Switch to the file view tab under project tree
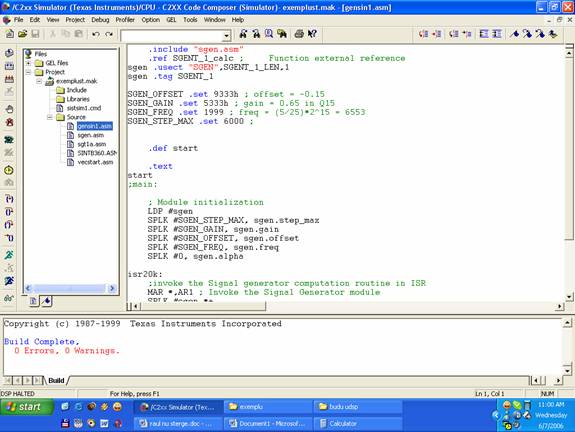This screenshot has width=575, height=432. (x=33, y=301)
